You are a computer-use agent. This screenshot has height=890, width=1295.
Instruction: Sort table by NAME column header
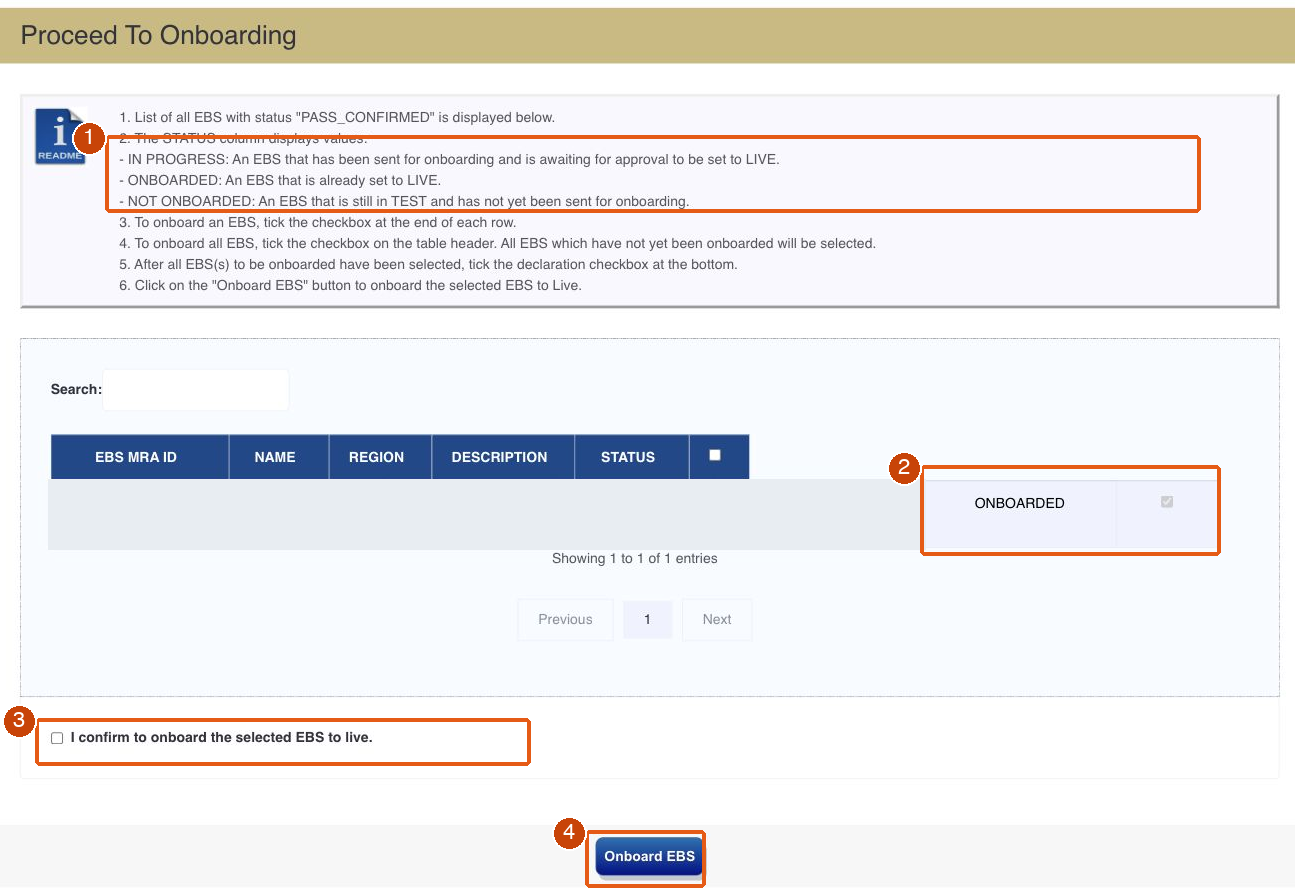(x=279, y=457)
